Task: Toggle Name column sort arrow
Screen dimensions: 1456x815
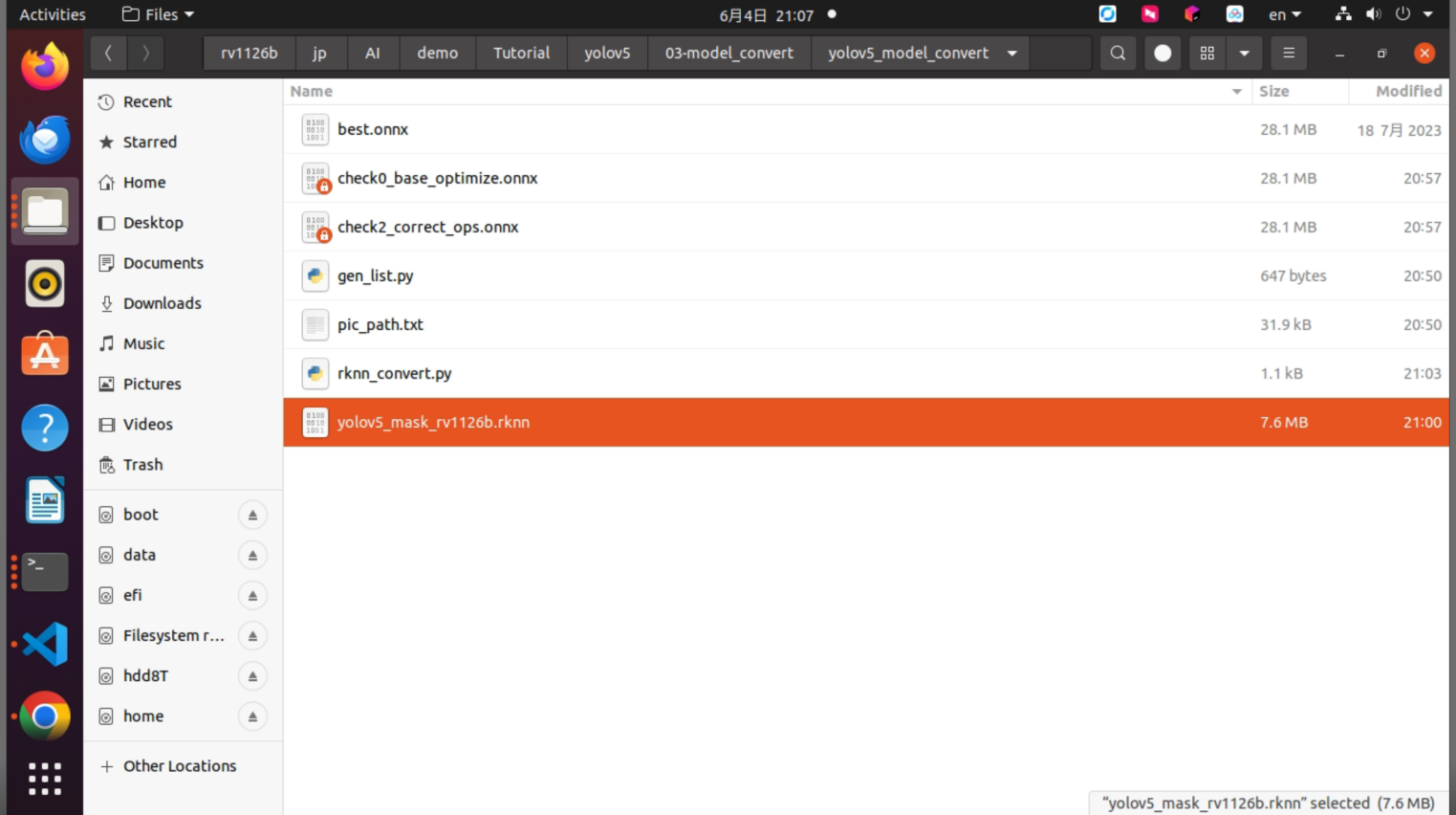Action: [1236, 92]
